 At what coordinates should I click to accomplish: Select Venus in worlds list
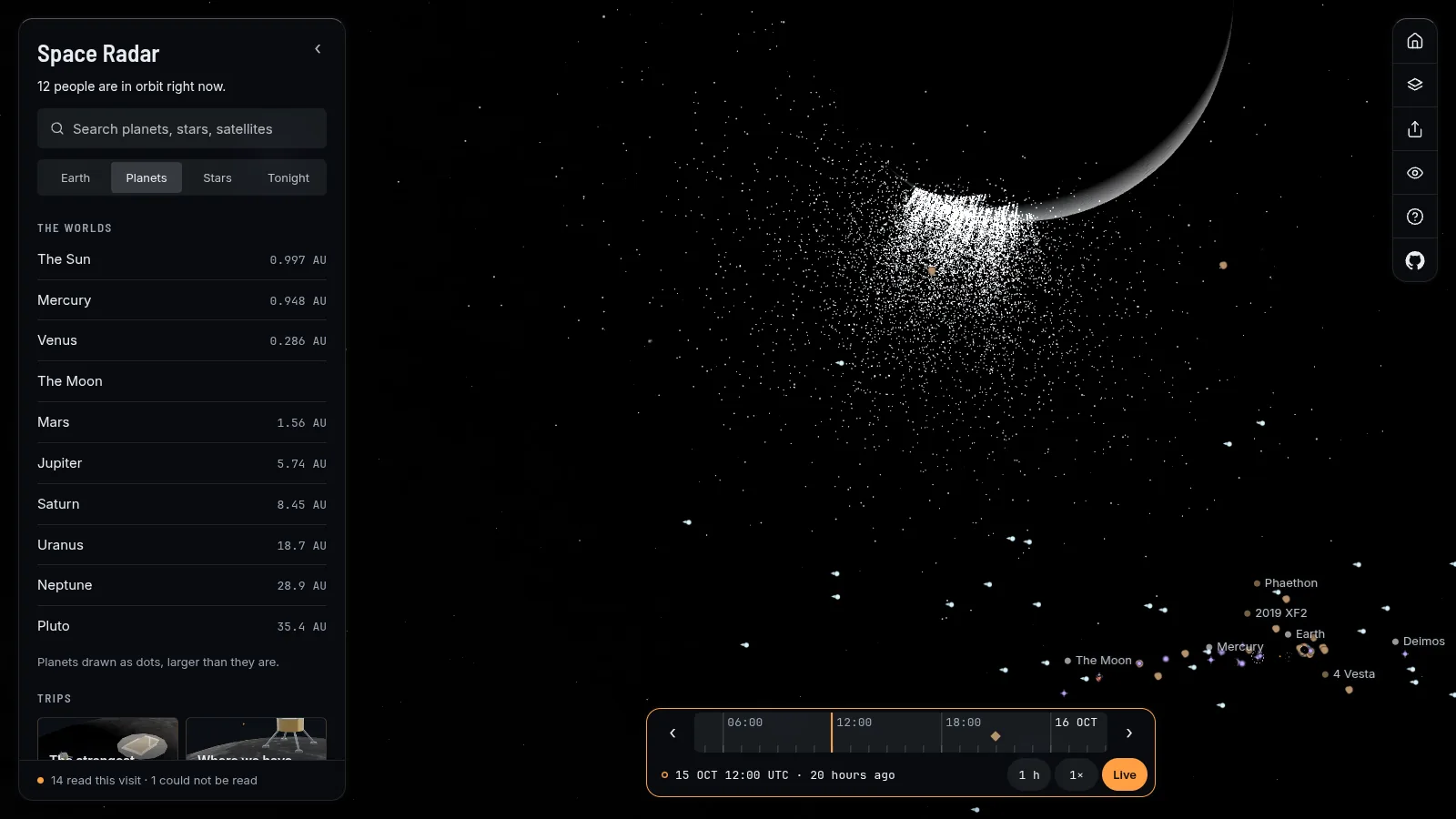tap(182, 340)
